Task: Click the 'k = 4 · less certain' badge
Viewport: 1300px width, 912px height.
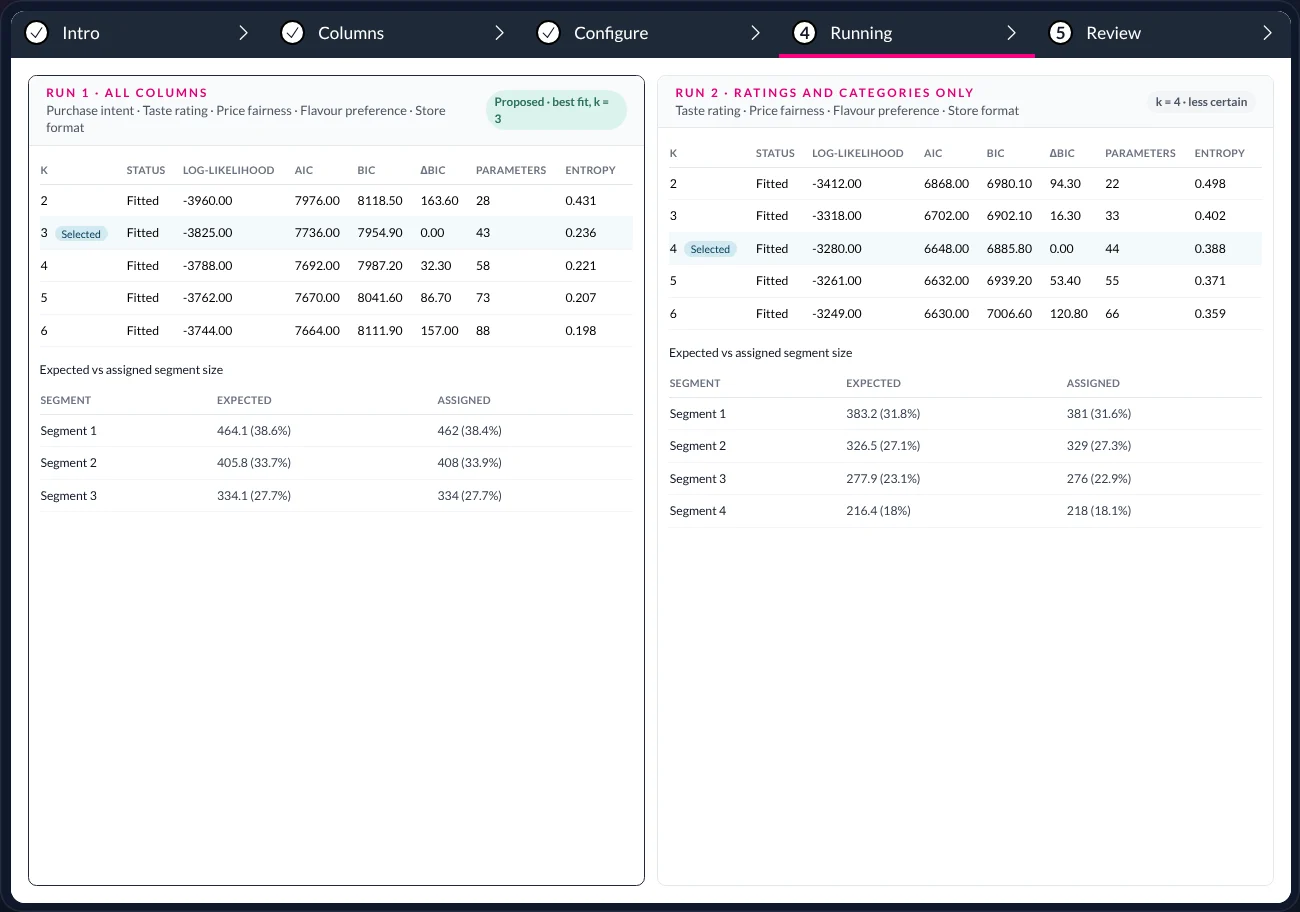Action: 1201,102
